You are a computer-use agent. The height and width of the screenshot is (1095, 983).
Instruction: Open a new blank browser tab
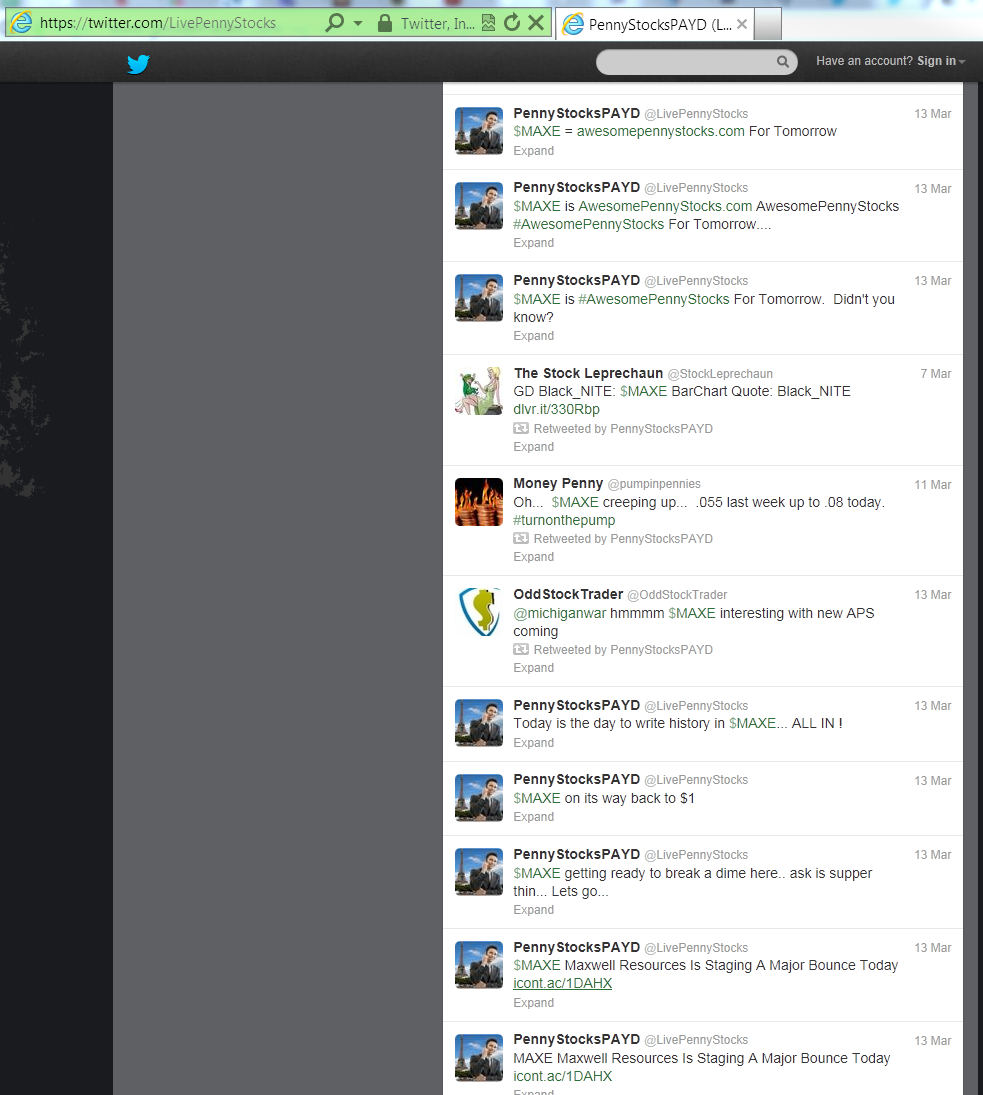tap(767, 24)
